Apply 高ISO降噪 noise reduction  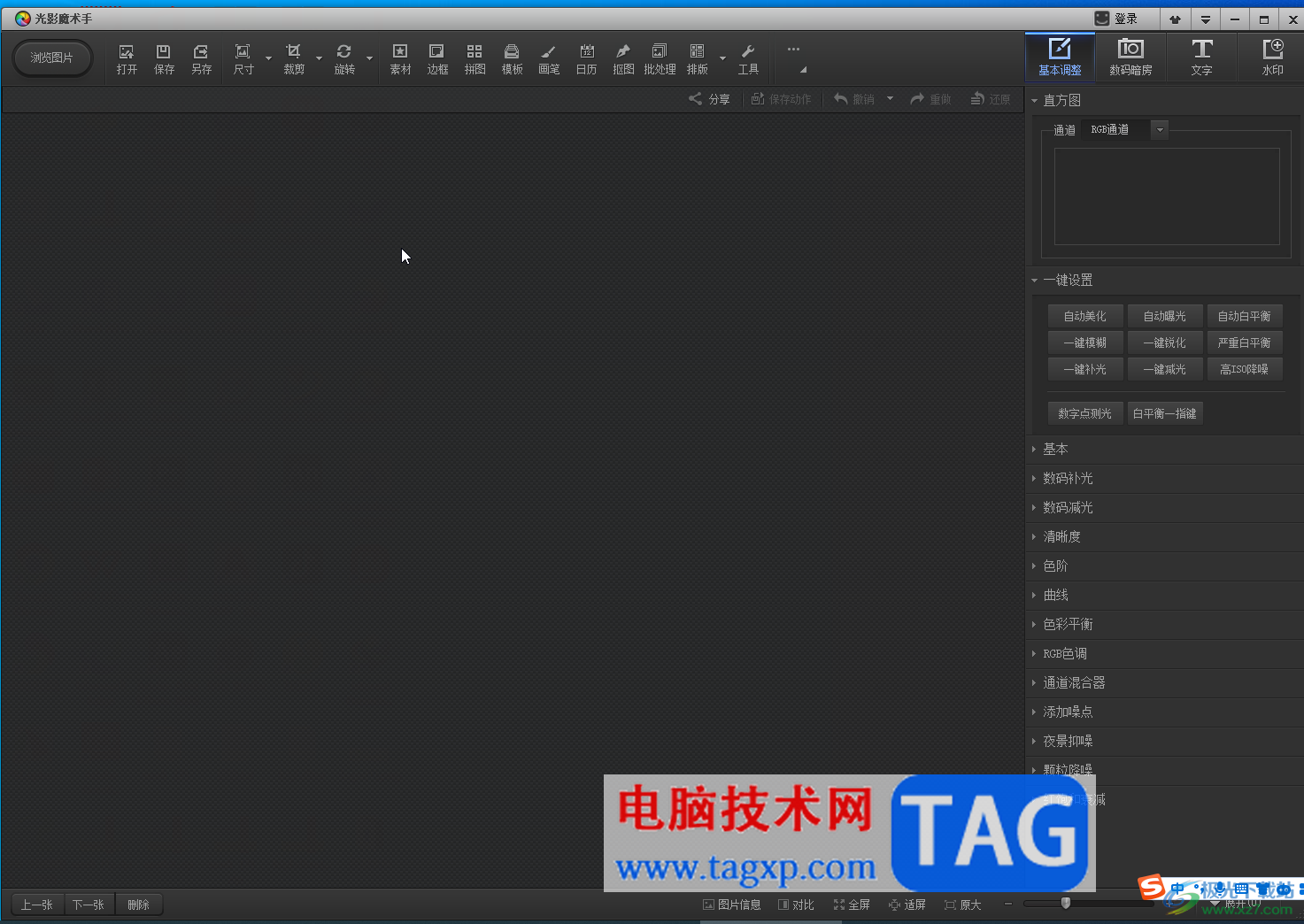point(1245,369)
